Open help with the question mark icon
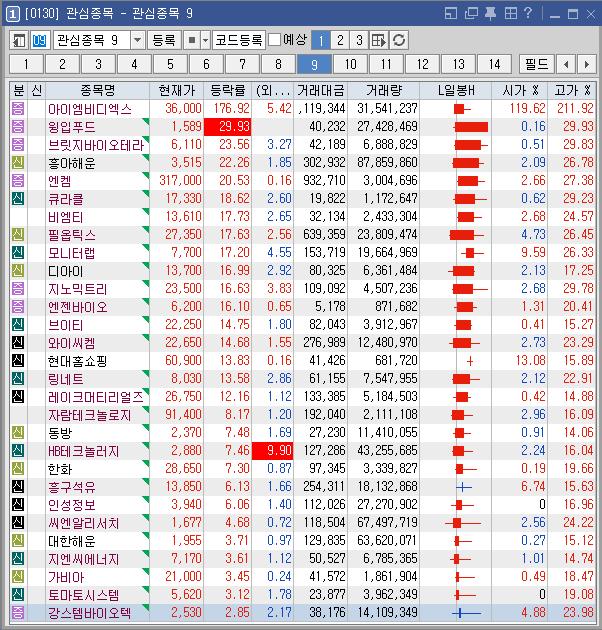 click(528, 13)
